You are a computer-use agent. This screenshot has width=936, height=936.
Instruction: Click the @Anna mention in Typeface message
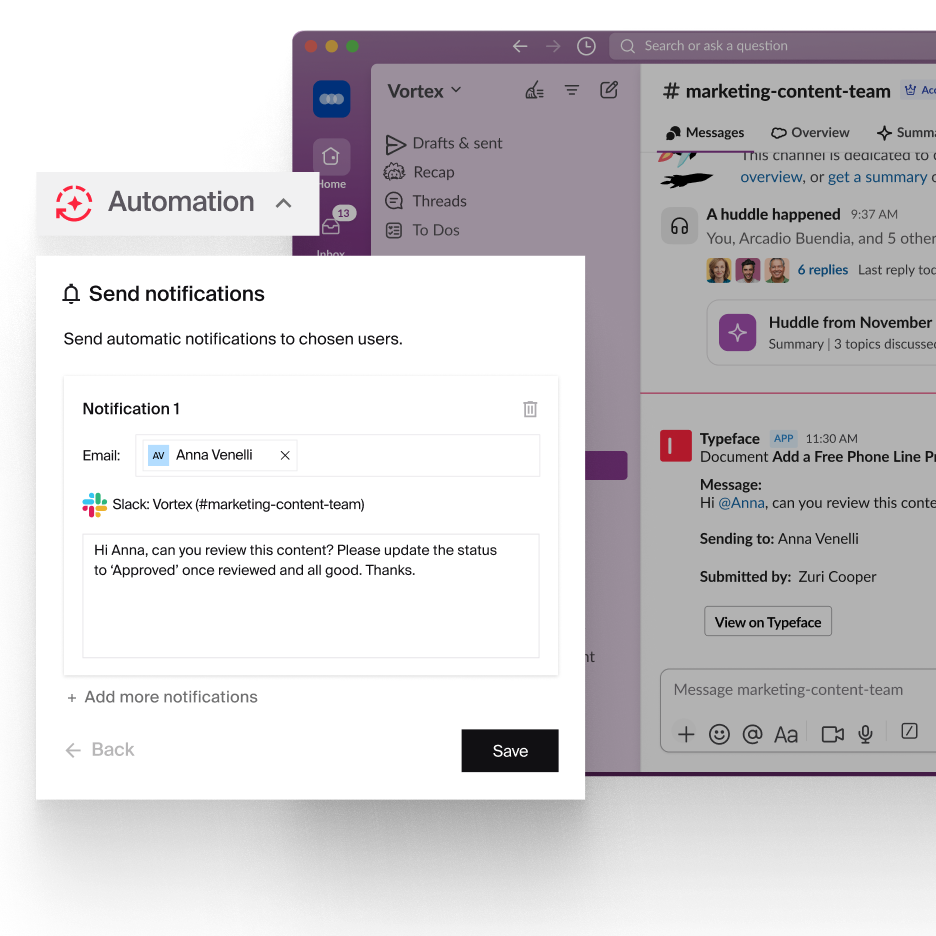tap(741, 503)
